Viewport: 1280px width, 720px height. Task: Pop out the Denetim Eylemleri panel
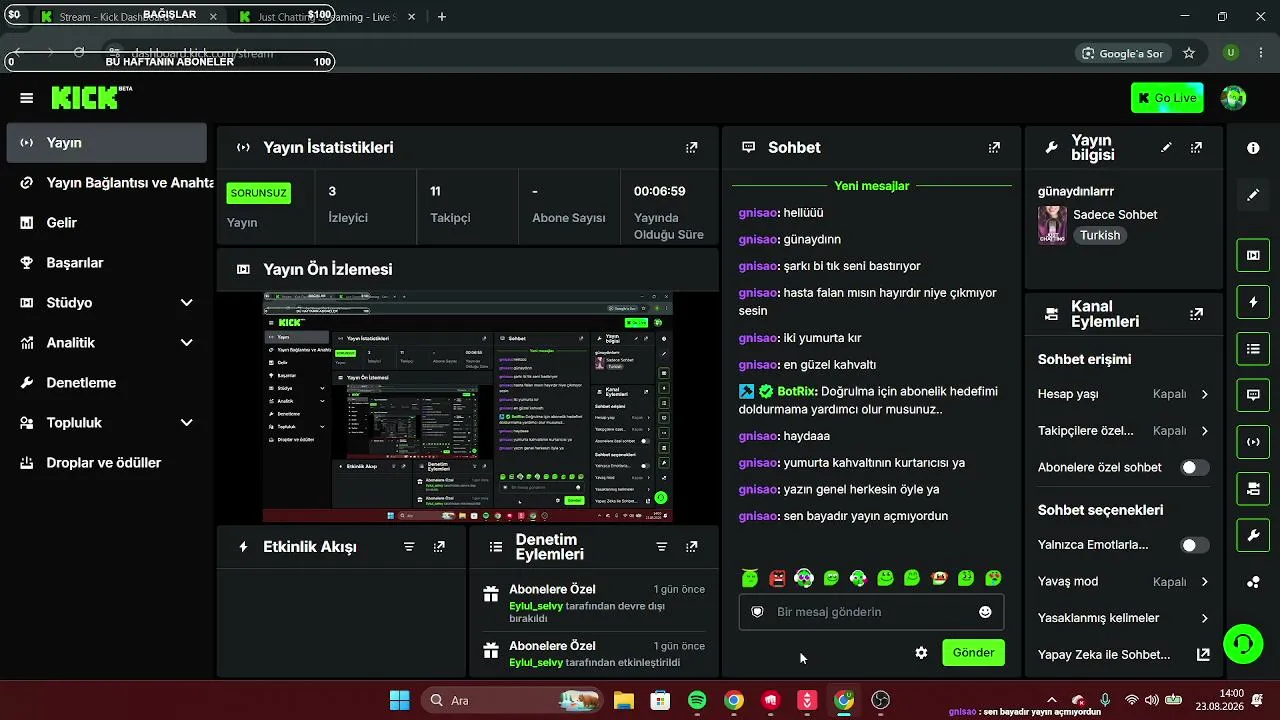(691, 547)
